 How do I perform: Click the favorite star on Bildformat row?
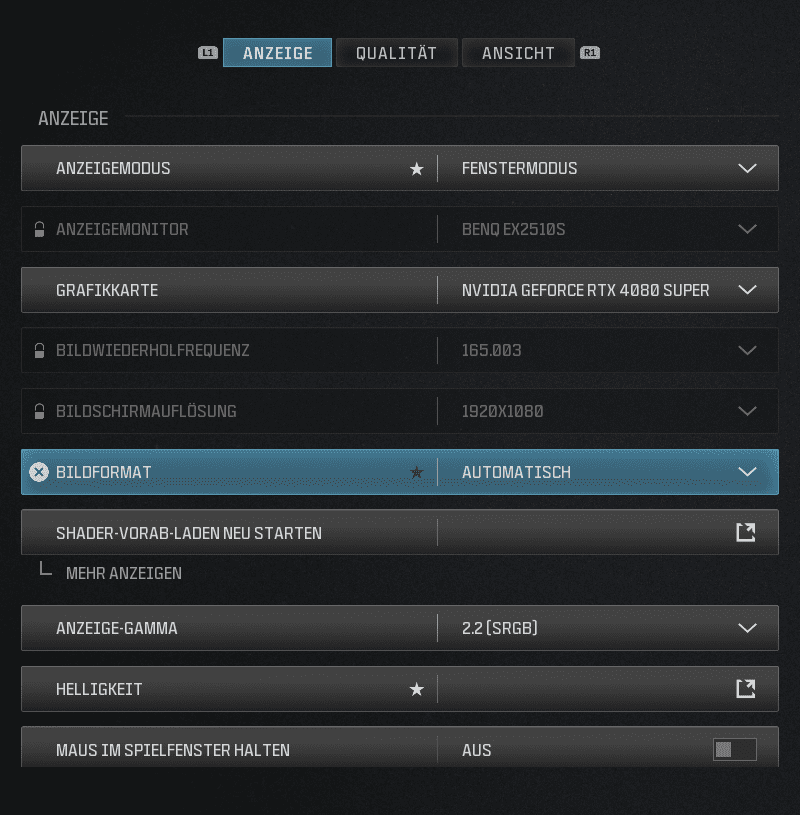pyautogui.click(x=416, y=472)
